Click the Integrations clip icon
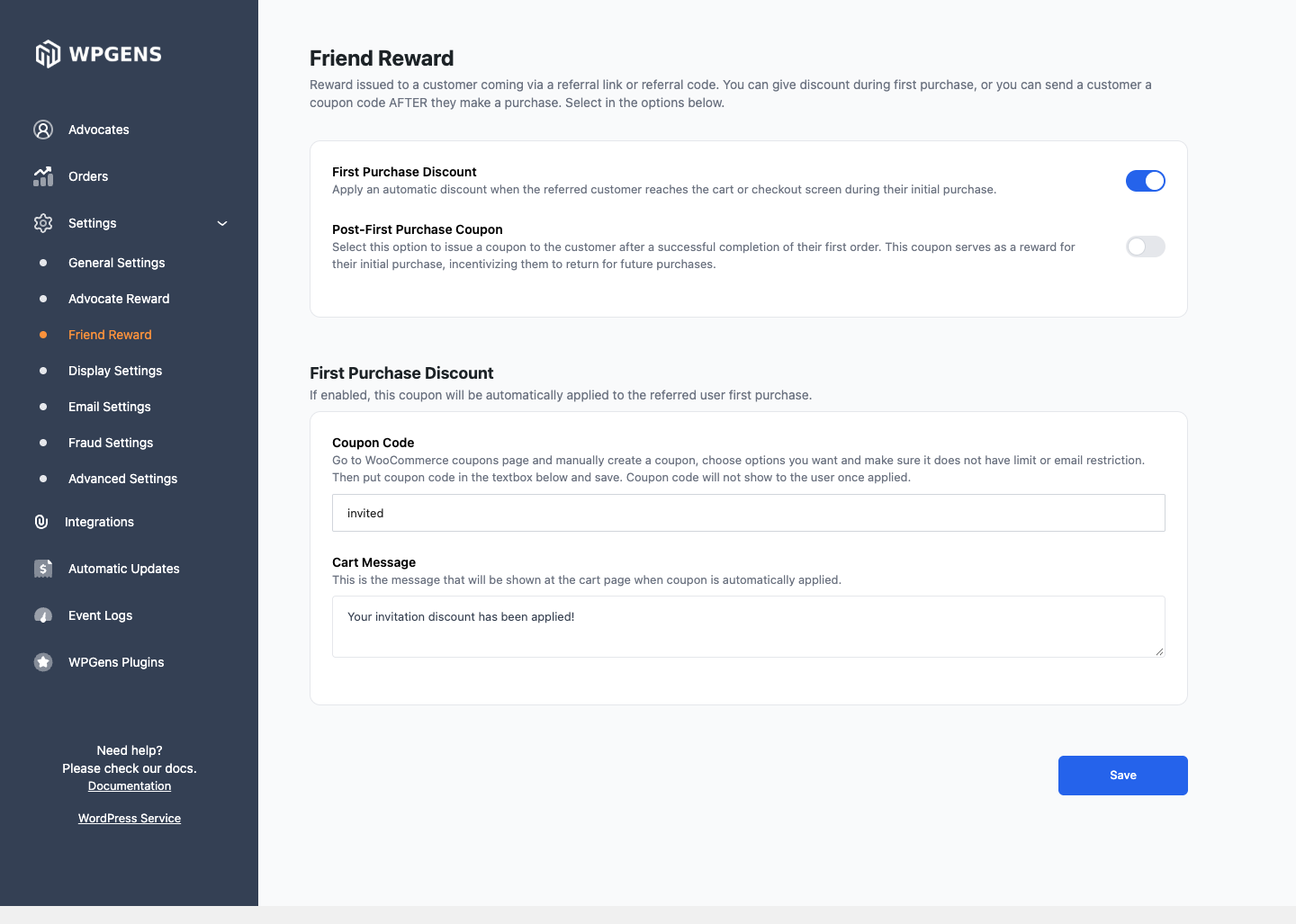 click(41, 522)
